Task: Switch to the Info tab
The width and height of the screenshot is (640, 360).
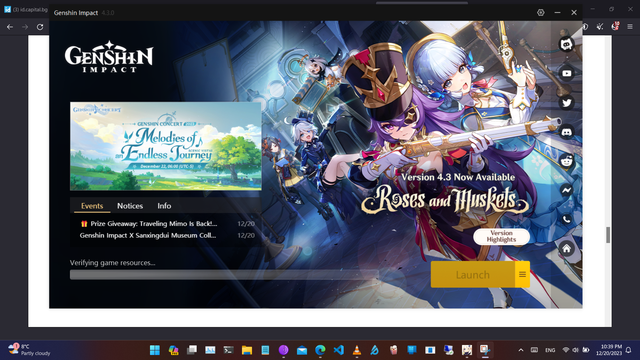Action: (x=164, y=206)
